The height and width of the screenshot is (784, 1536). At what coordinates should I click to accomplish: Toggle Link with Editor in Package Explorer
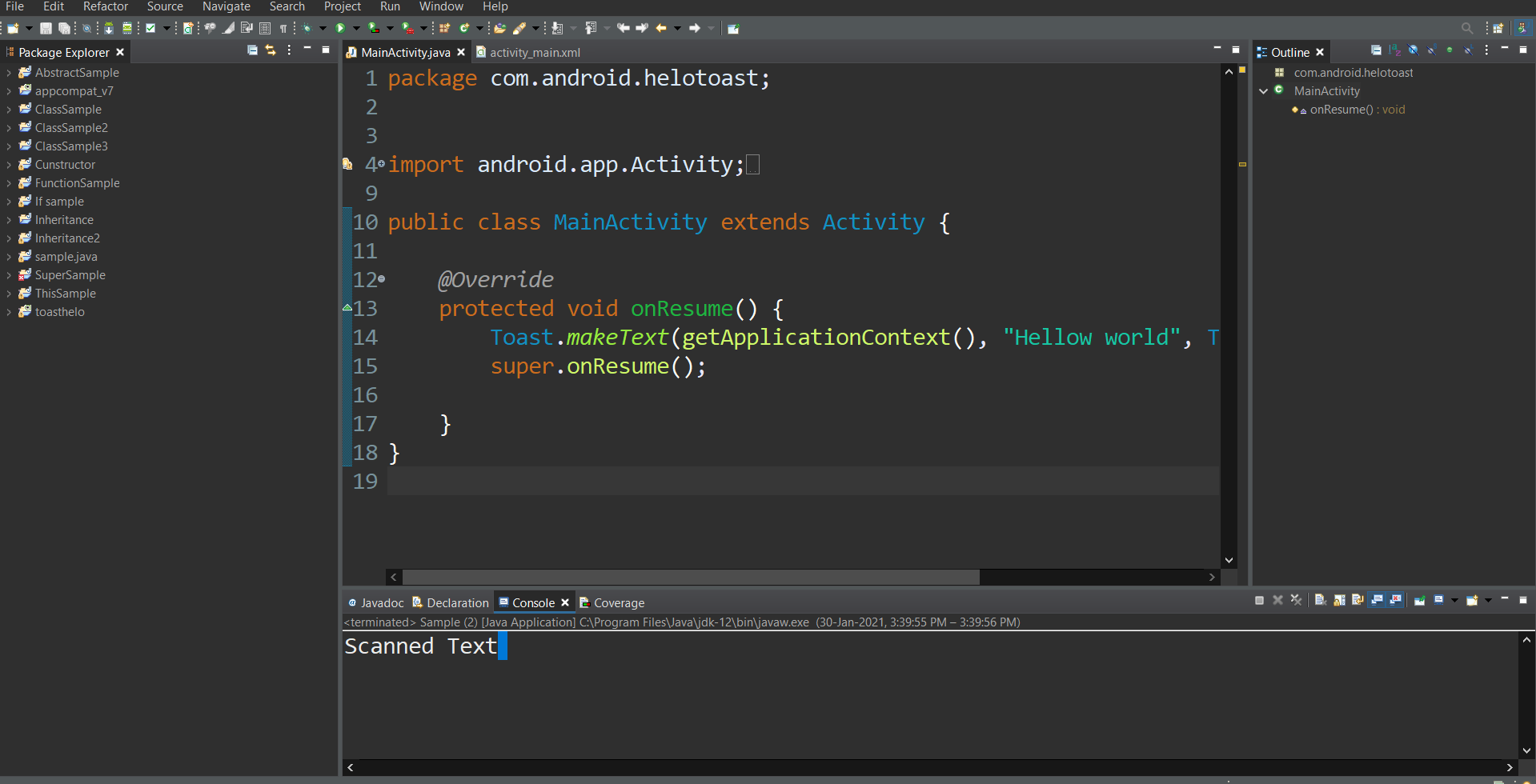tap(271, 50)
